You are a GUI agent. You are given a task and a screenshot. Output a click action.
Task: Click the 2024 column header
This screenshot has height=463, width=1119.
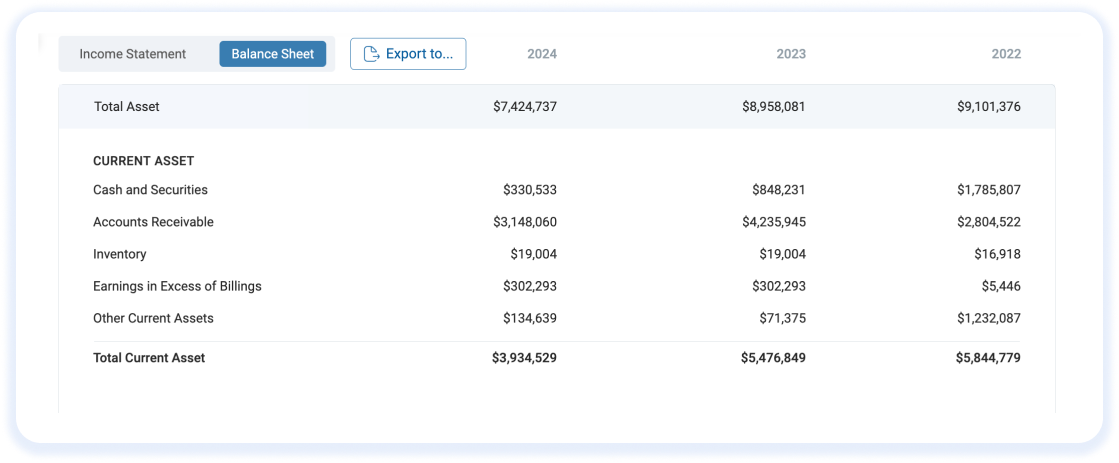pos(542,54)
